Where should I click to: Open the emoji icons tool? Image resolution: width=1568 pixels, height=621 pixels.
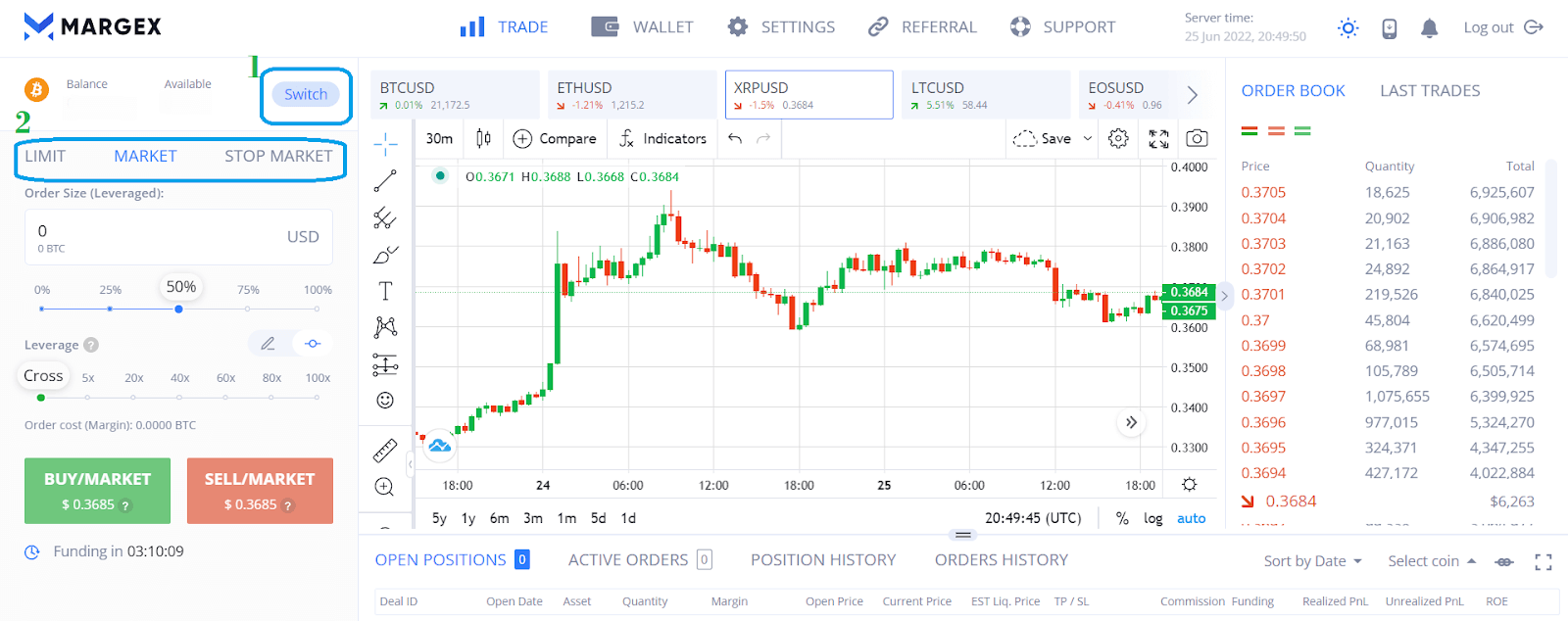[385, 400]
